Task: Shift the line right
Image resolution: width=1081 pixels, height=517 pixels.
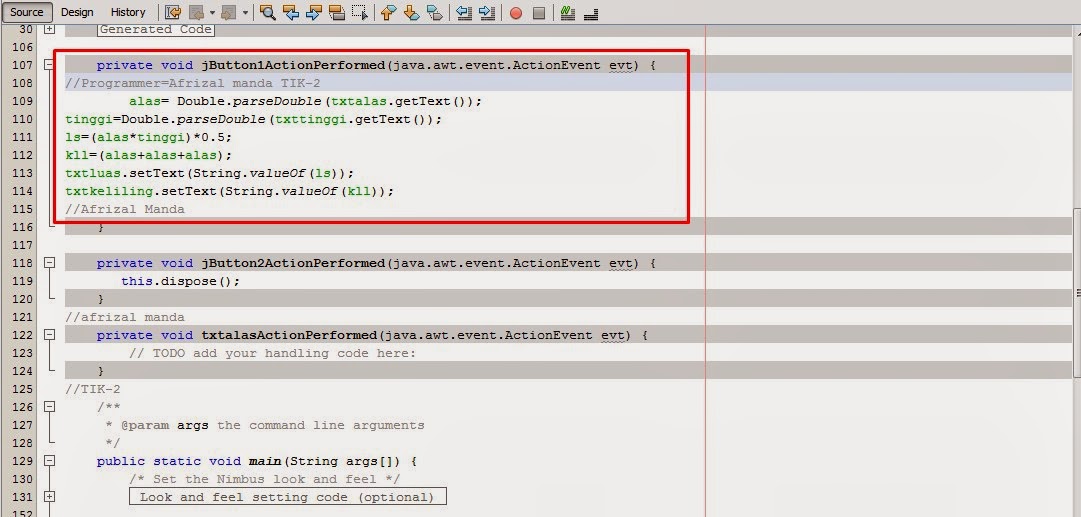Action: pyautogui.click(x=487, y=12)
